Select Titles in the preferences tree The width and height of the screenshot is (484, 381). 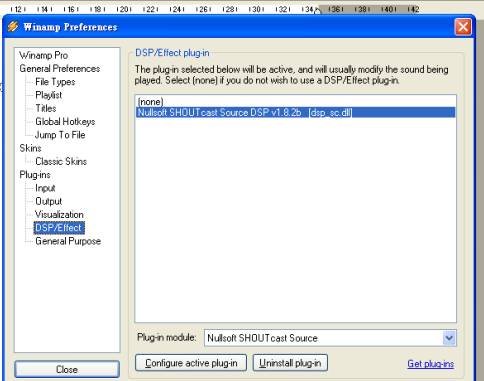(x=46, y=108)
